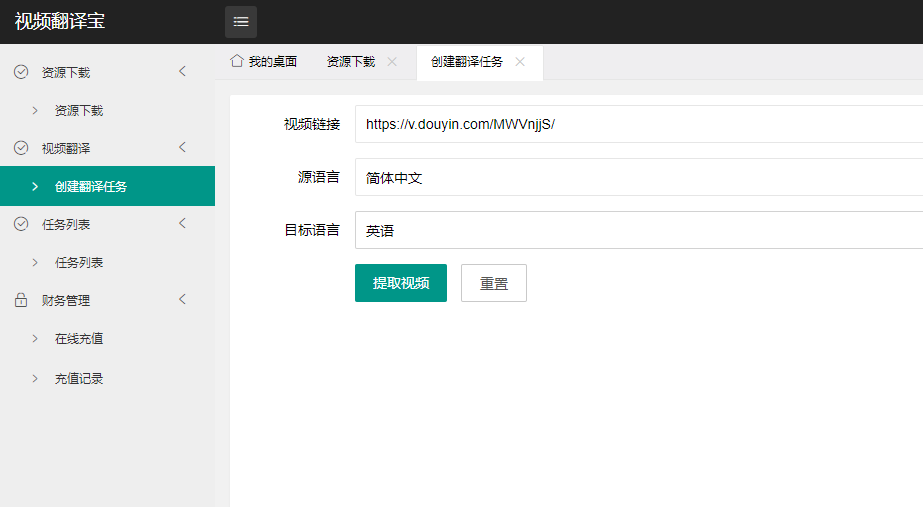Collapse the 资源下载 sidebar group arrow
Screen dimensions: 923x507
coord(182,71)
